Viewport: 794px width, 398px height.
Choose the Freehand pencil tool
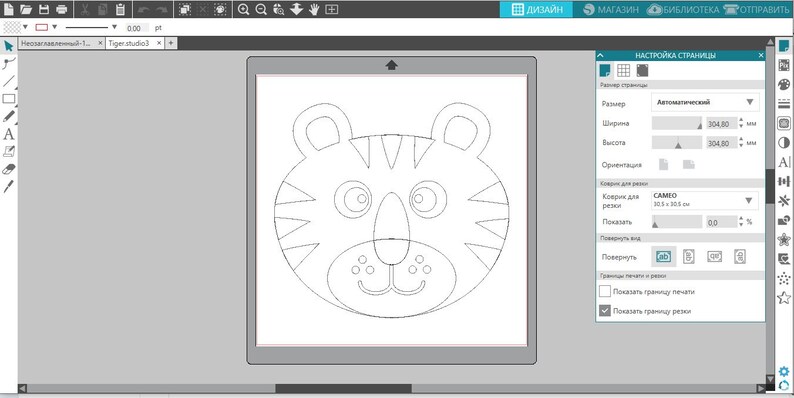[x=9, y=116]
